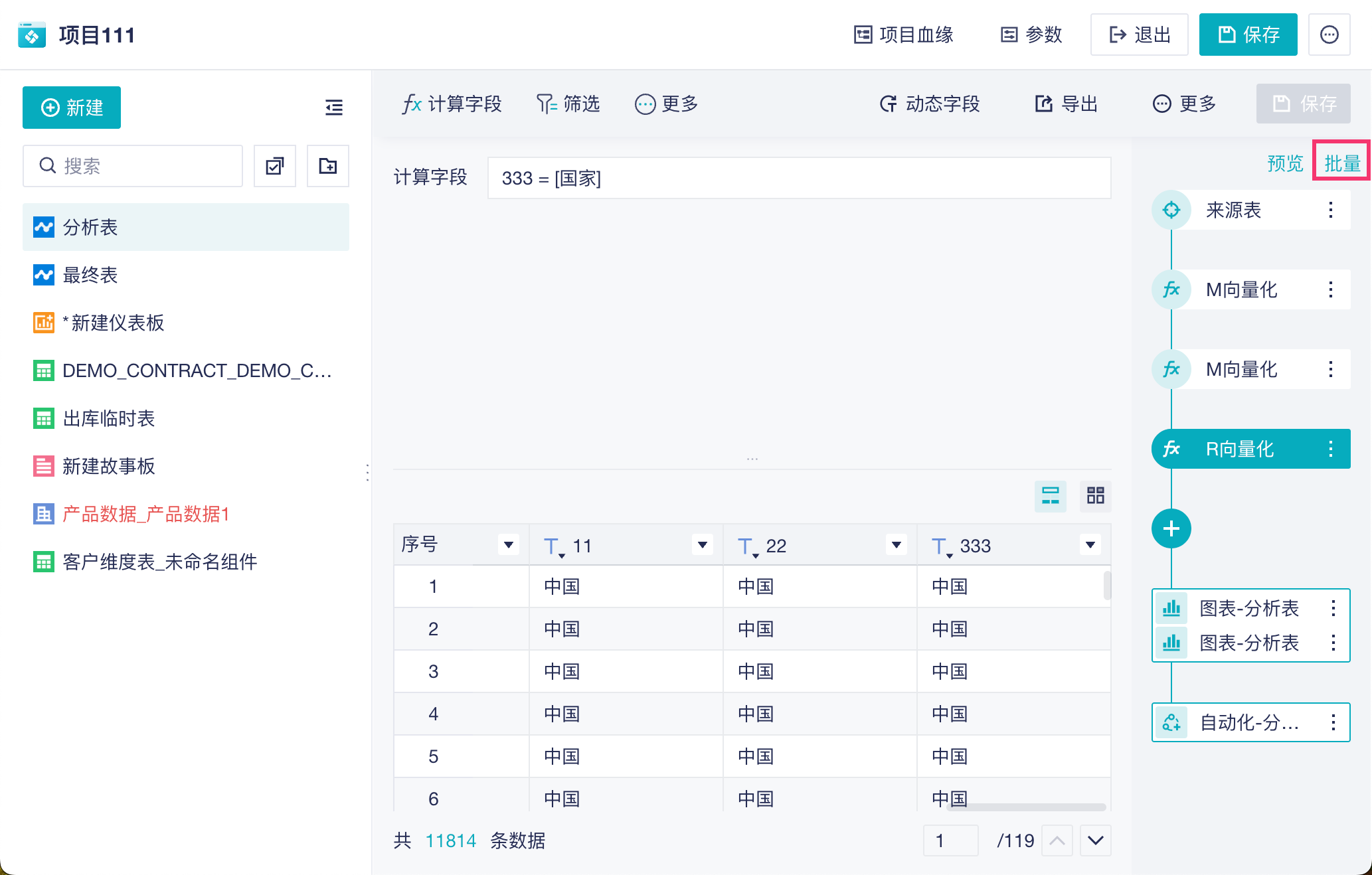Viewport: 1372px width, 875px height.
Task: Toggle the 批量 batch mode
Action: pyautogui.click(x=1342, y=163)
